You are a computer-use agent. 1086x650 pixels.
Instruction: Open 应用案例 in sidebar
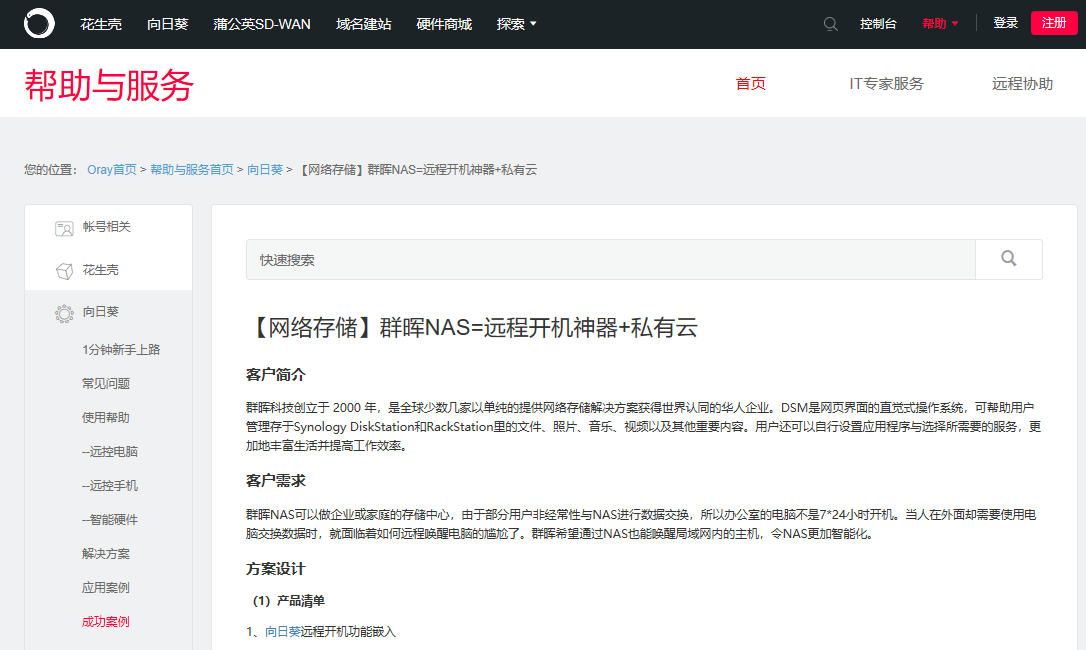pos(106,588)
